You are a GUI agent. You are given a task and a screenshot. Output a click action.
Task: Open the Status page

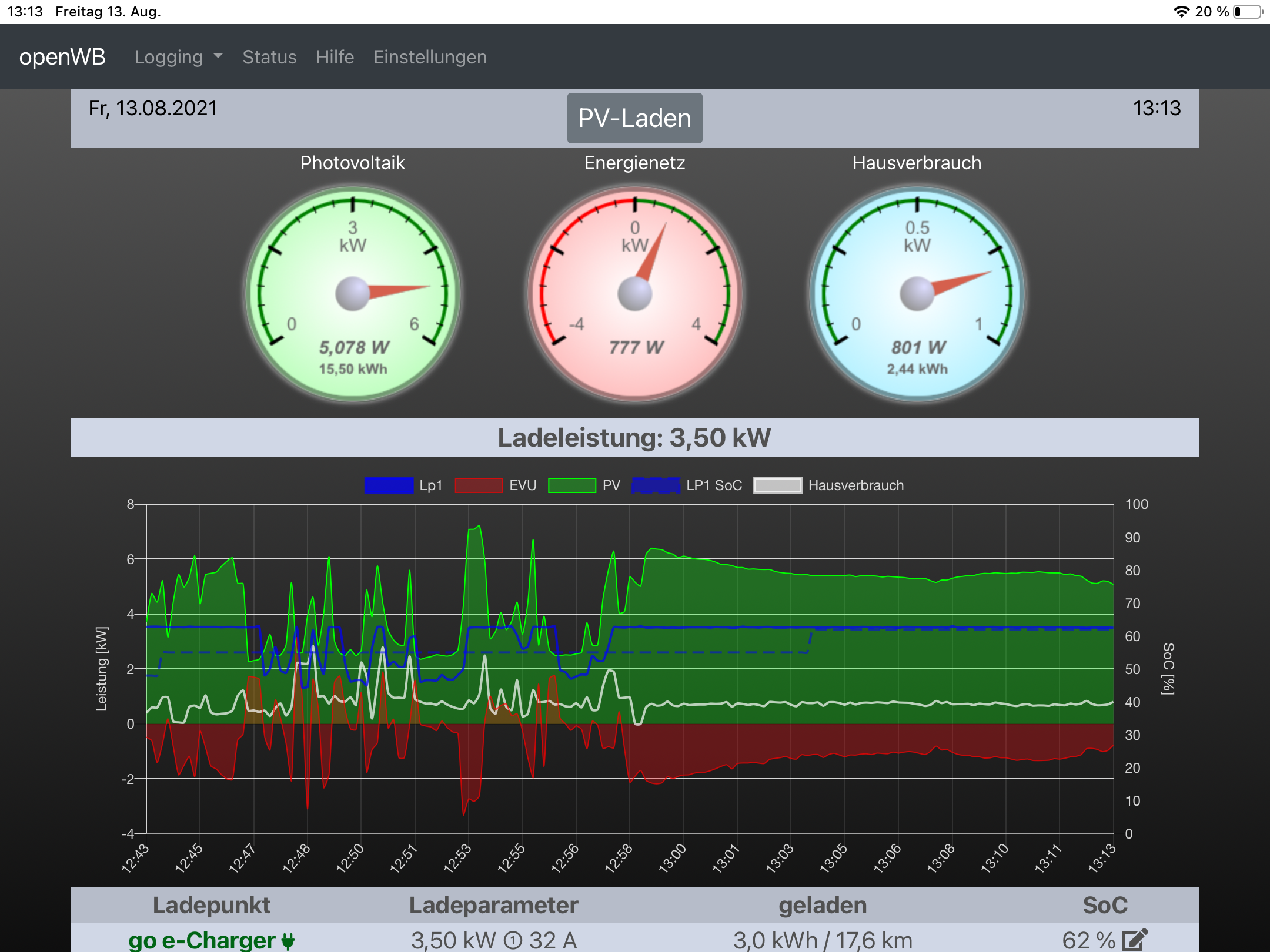269,57
